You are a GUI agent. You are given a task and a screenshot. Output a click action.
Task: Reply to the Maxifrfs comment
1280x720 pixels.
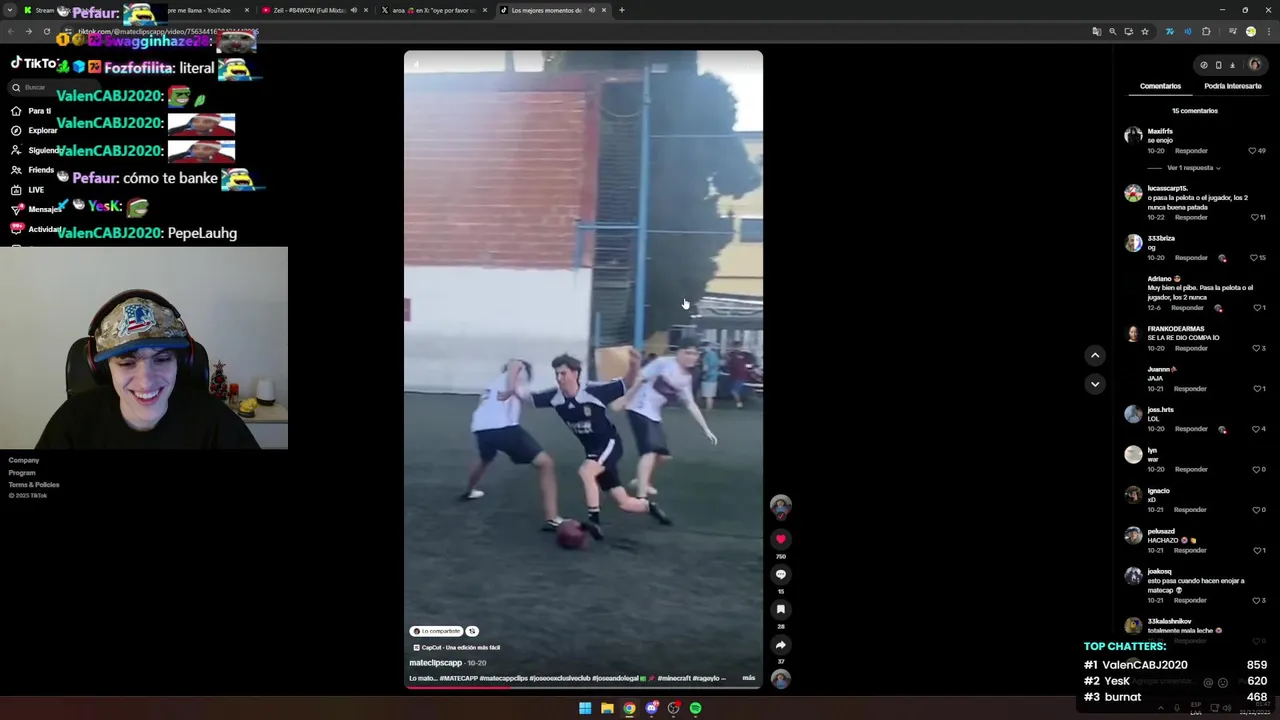pyautogui.click(x=1191, y=151)
